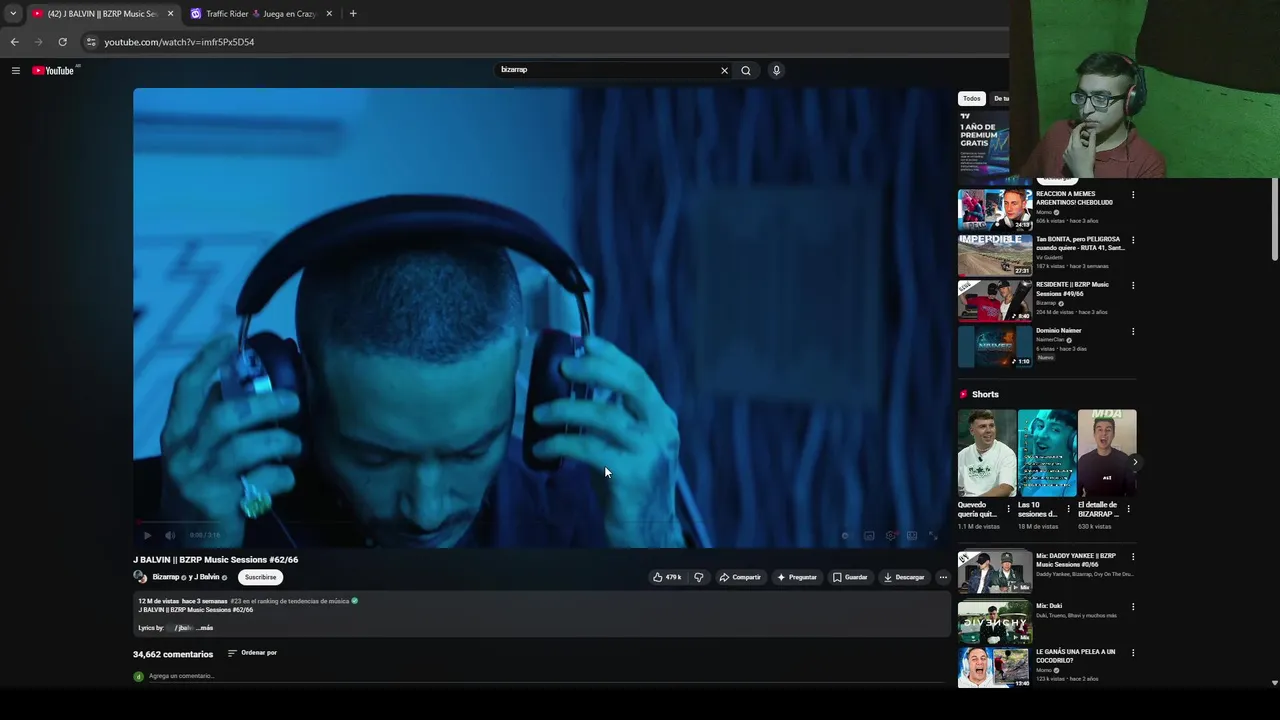The image size is (1280, 720).
Task: Open options menu for Tan BONITA pero PELIGROSA
Action: [1133, 240]
